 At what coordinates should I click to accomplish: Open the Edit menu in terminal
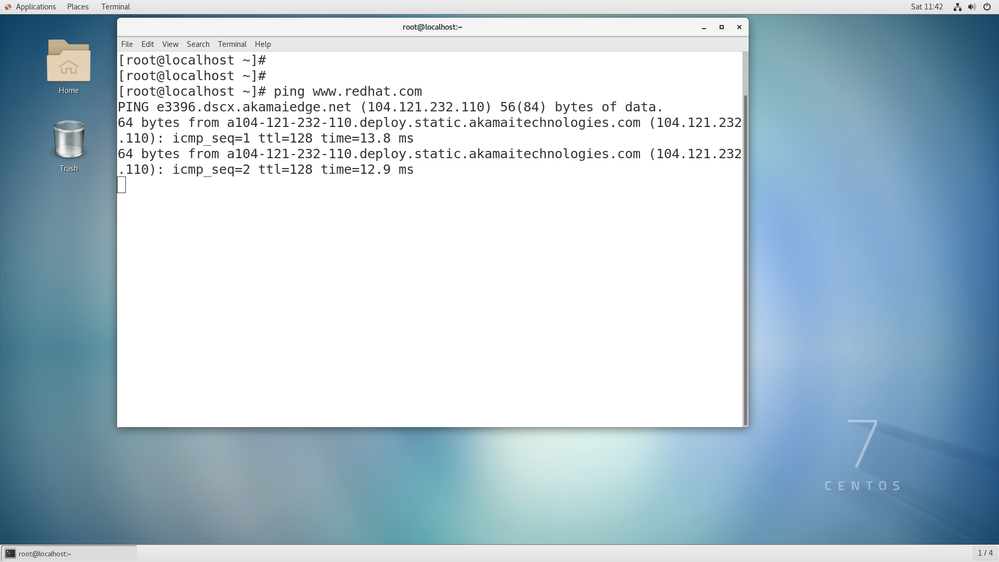pos(147,44)
